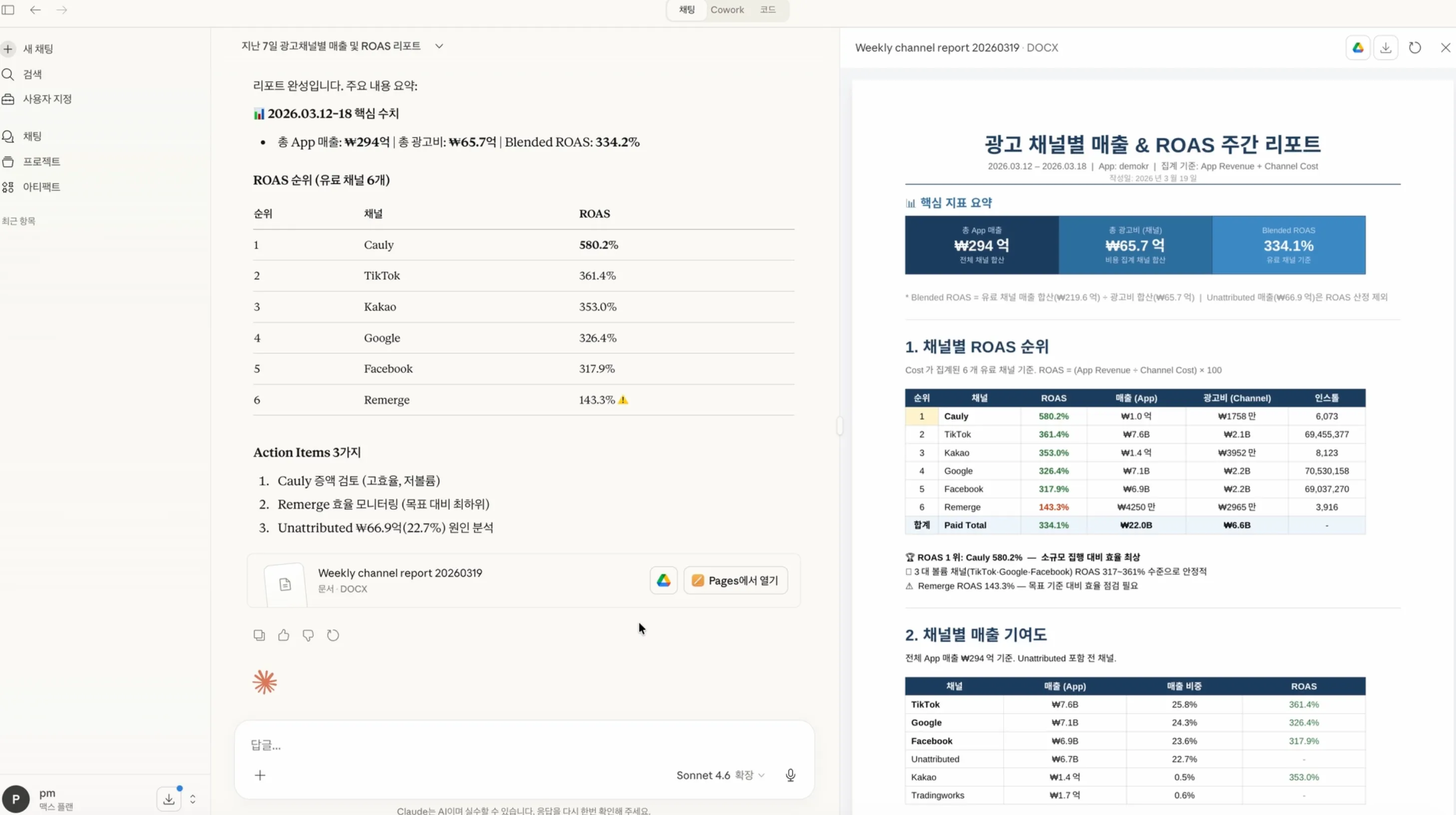Click TikTok row in chat ROAS table

pos(523,276)
